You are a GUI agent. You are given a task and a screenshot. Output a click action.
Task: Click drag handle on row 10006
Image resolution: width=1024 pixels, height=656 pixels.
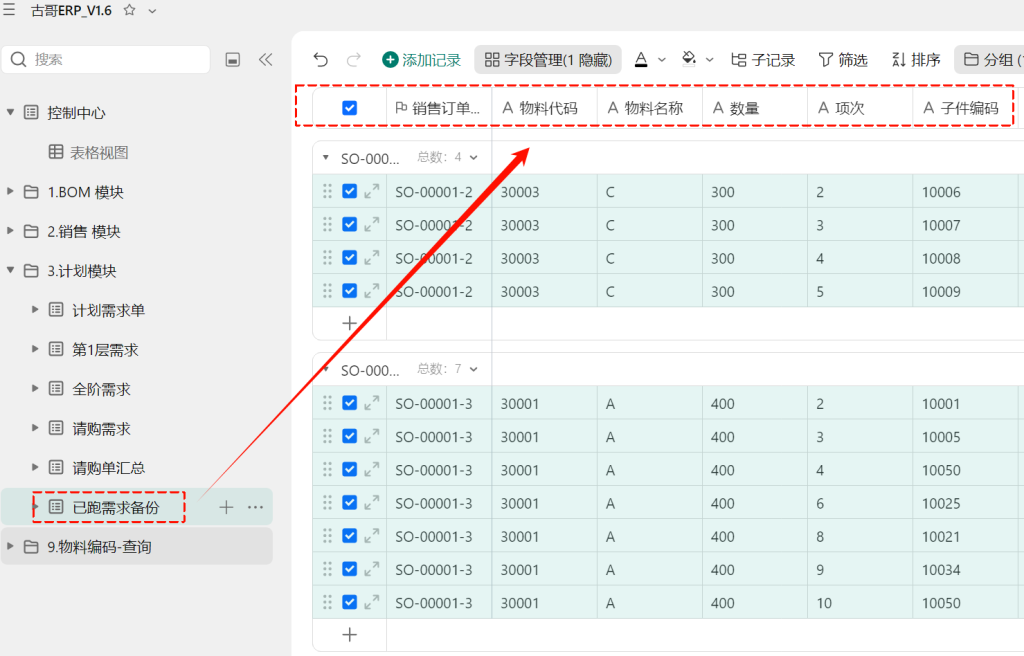[x=327, y=191]
